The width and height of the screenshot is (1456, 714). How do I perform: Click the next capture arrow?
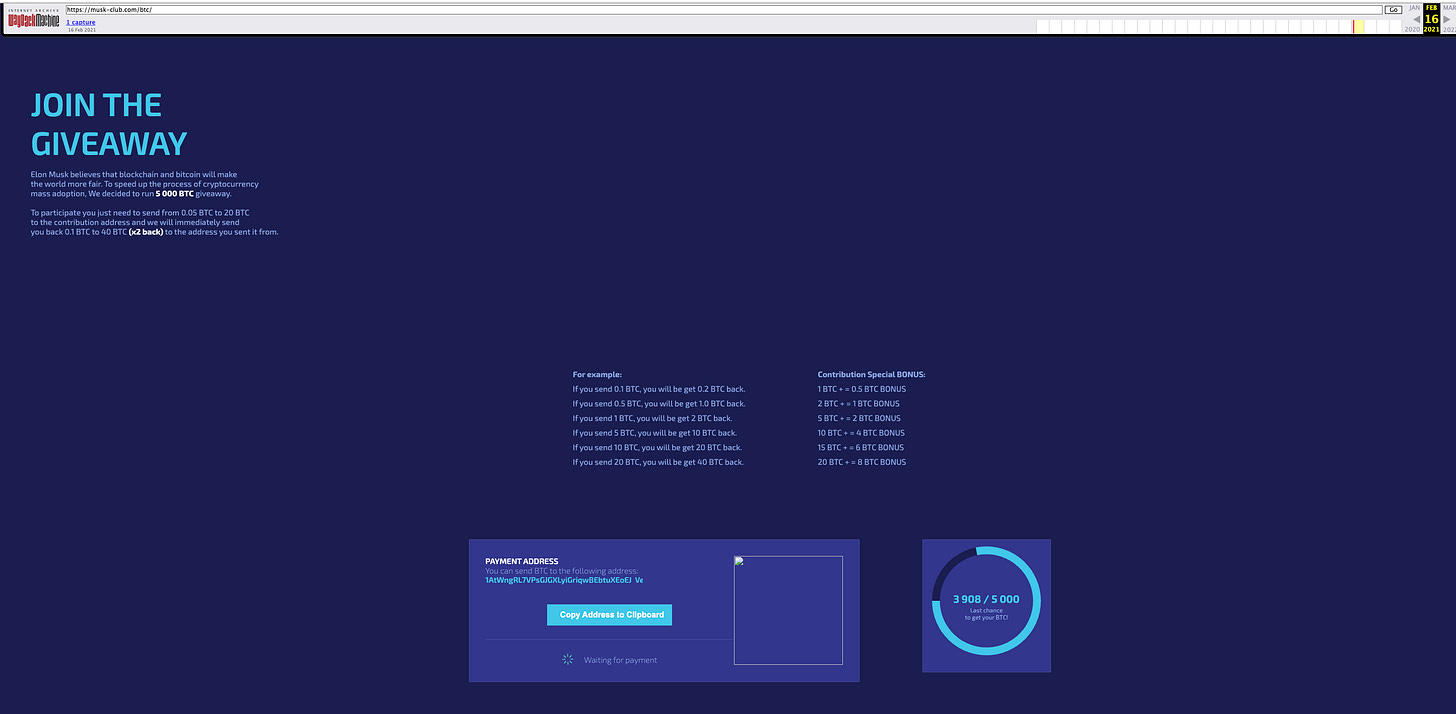(1446, 19)
